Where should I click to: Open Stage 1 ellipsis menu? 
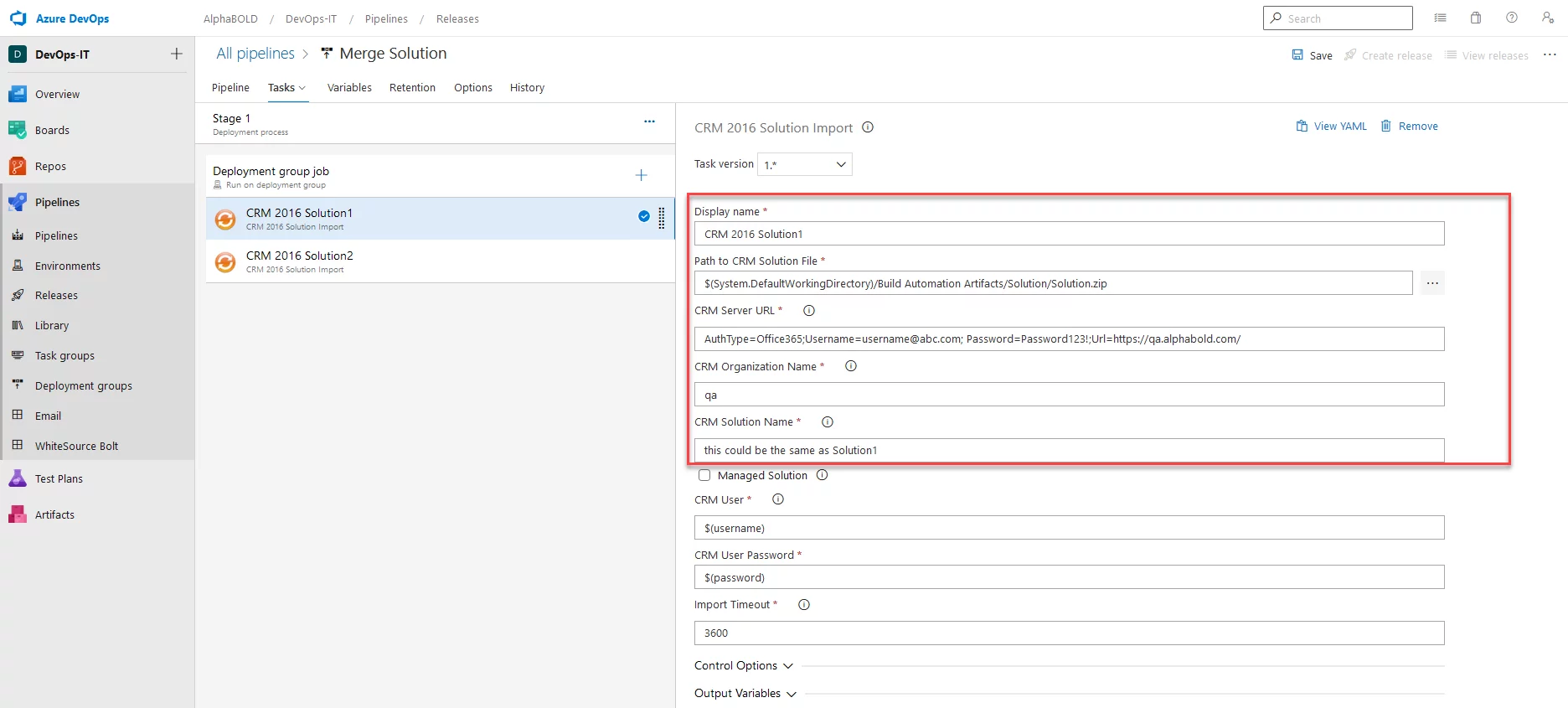point(649,121)
